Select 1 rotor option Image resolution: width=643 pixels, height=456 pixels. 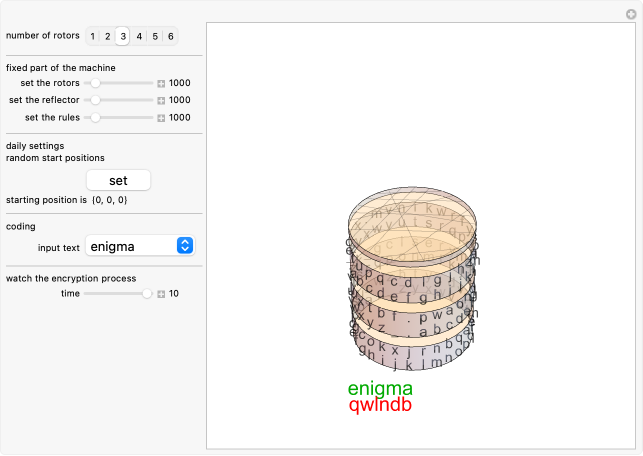pos(92,36)
